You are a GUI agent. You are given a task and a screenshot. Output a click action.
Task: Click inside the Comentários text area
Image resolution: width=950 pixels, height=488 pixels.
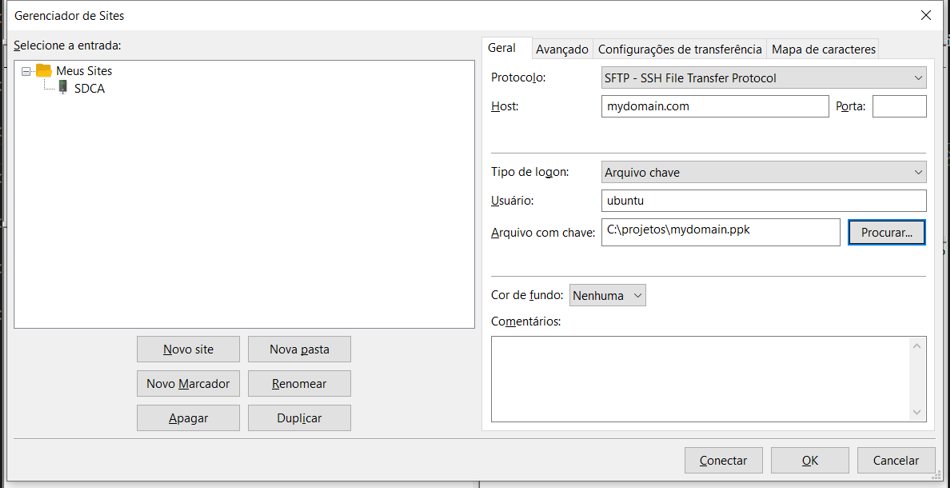coord(700,379)
